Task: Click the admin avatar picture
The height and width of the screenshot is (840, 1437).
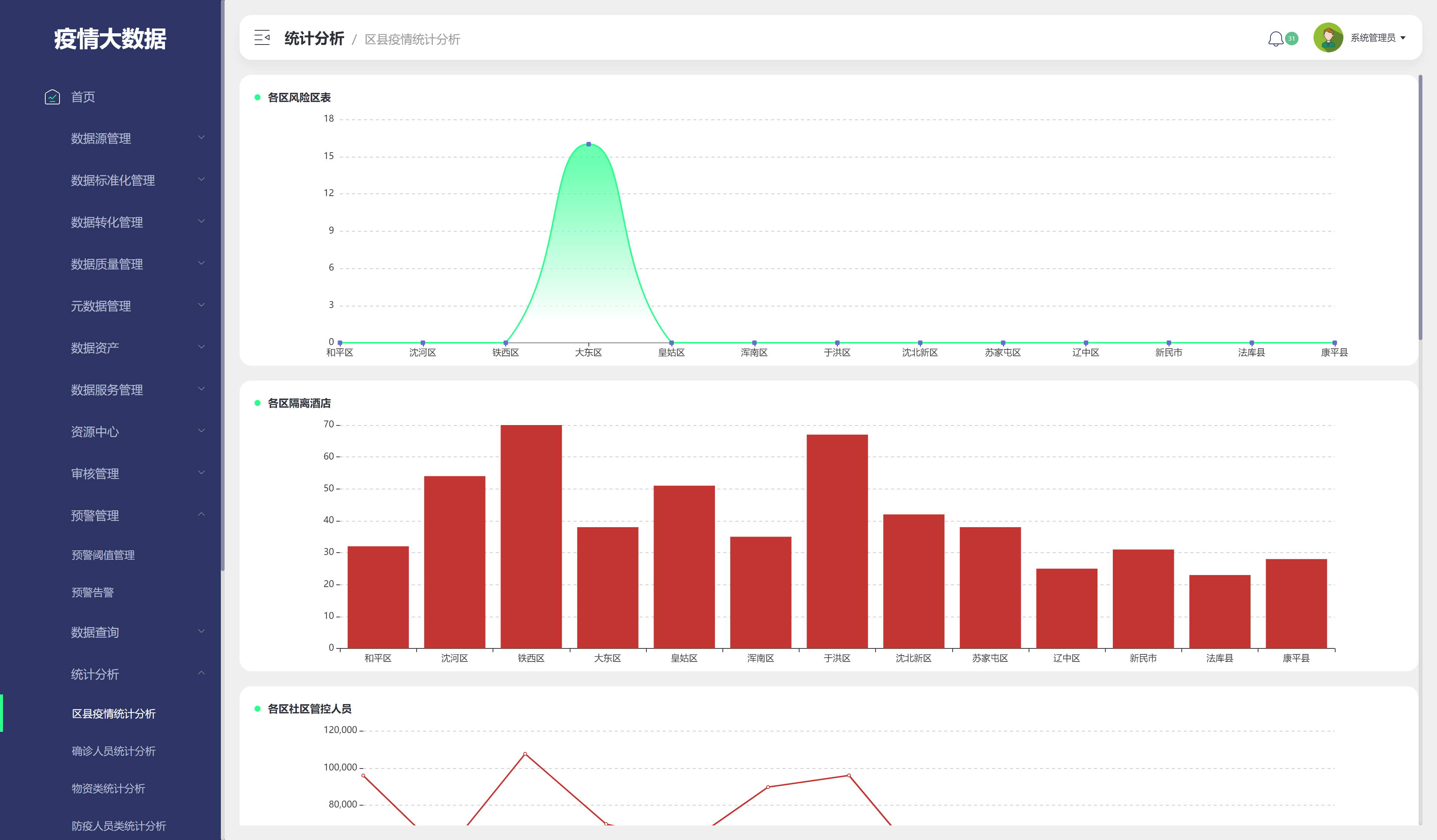Action: pos(1328,38)
